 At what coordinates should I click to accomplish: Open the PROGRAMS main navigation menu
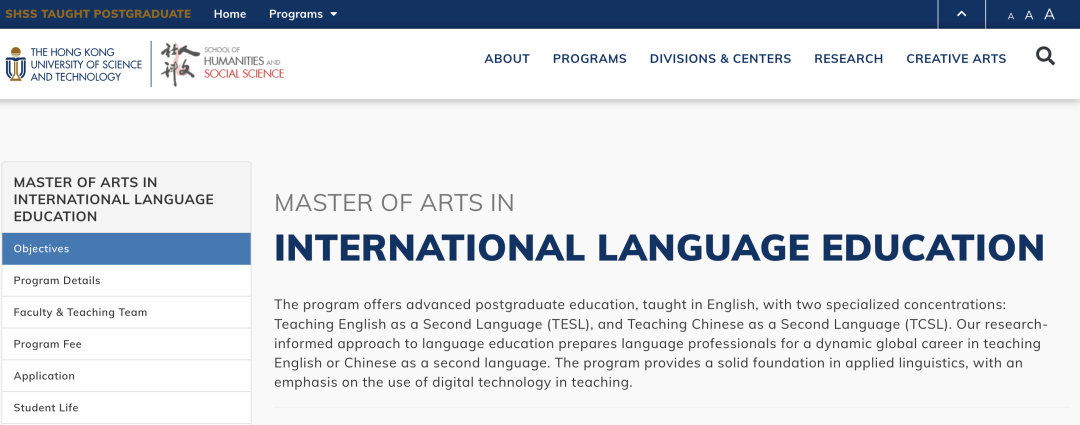[x=590, y=59]
